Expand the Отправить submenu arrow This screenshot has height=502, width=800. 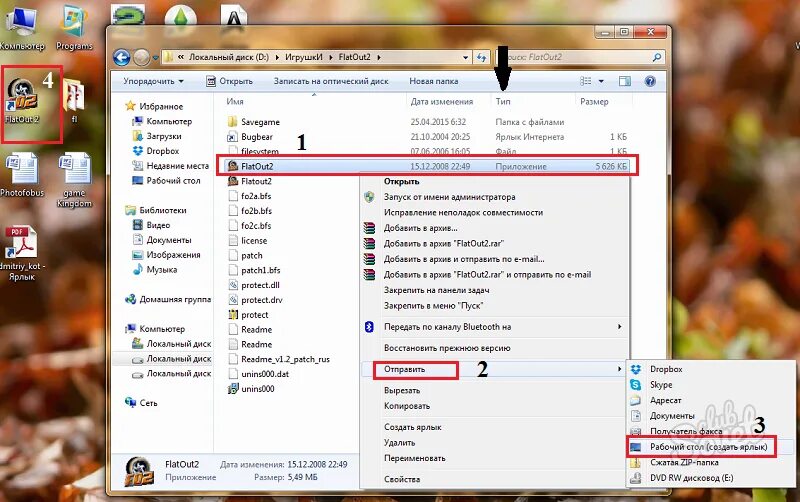(x=619, y=369)
